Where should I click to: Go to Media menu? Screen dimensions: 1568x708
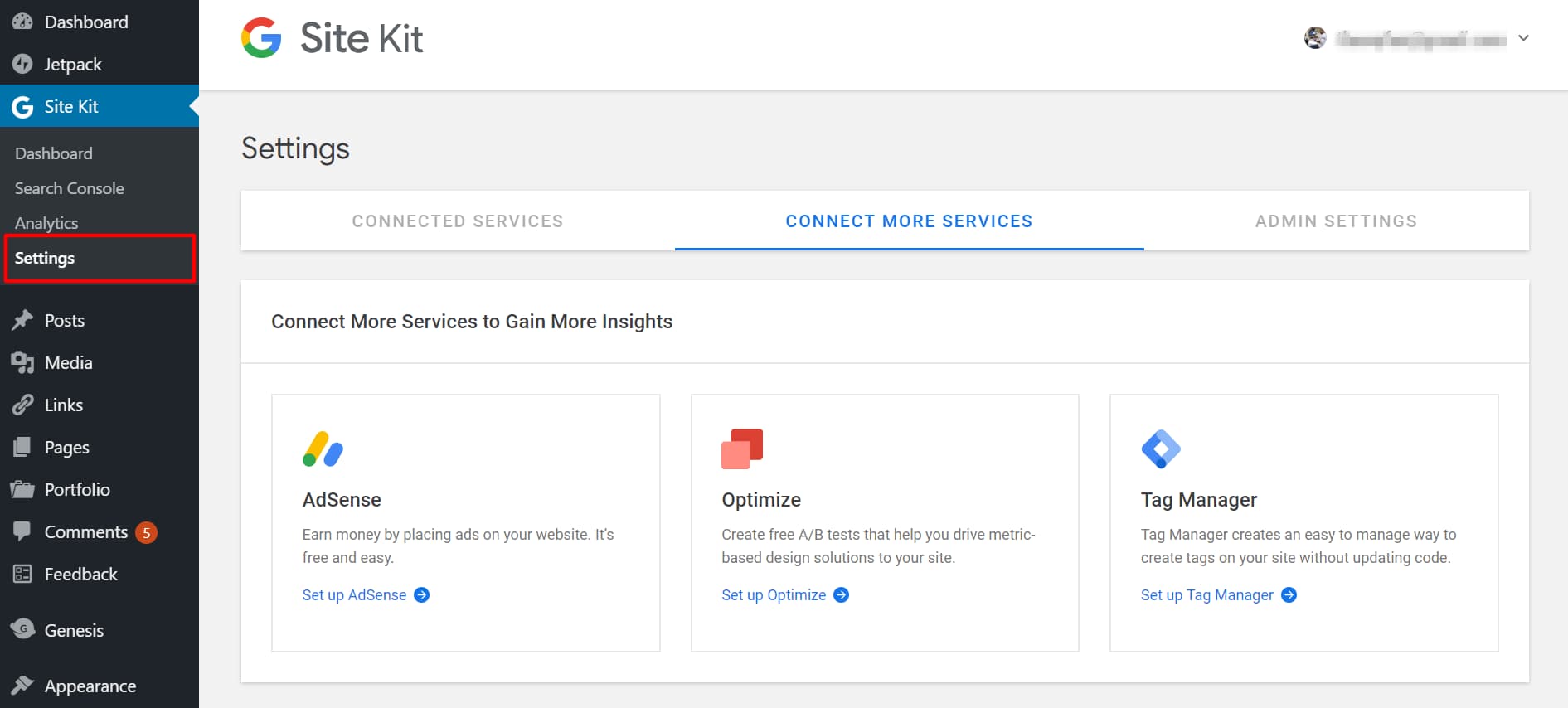pyautogui.click(x=100, y=362)
